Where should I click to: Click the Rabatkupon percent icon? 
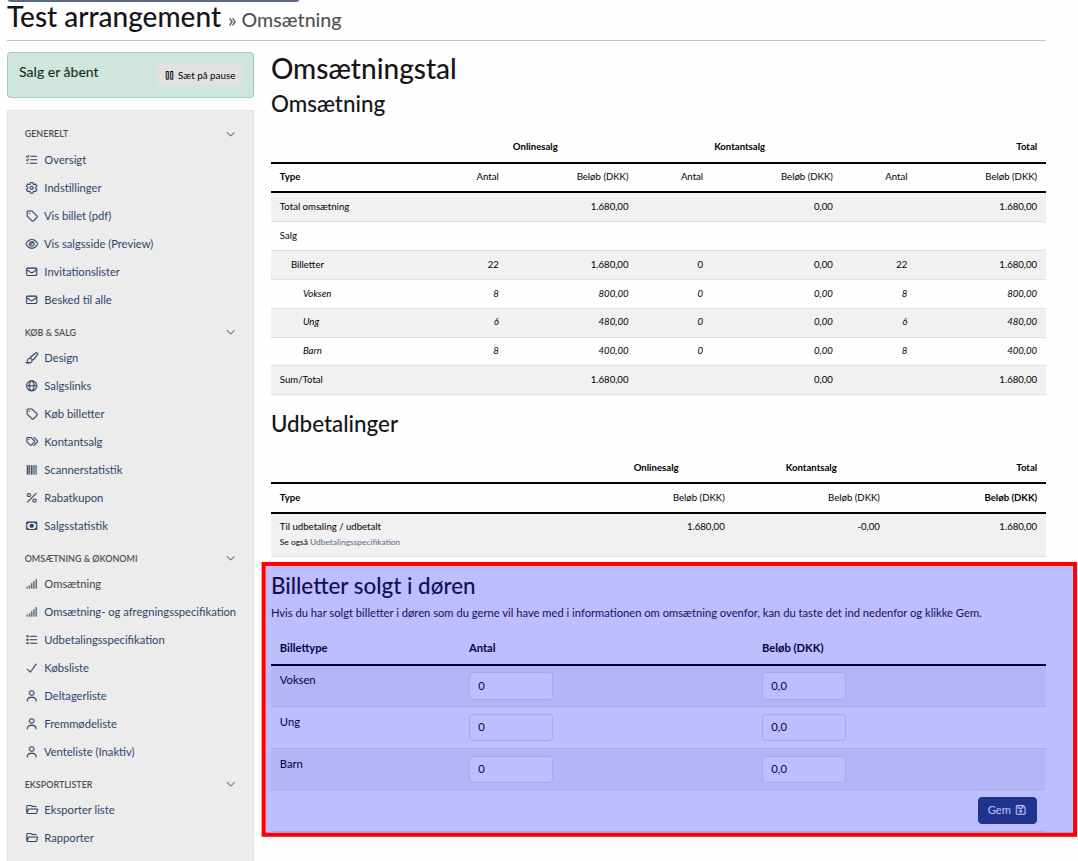[32, 498]
